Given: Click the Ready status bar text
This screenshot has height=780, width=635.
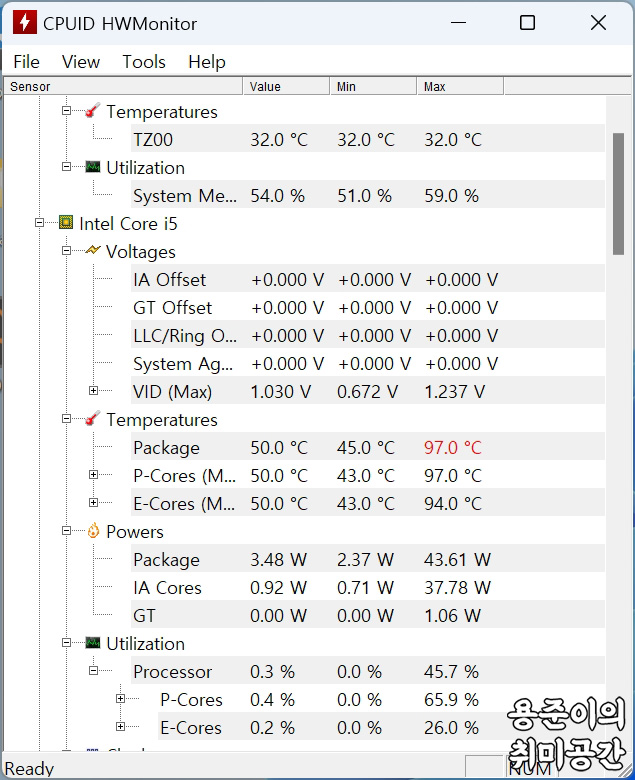Looking at the screenshot, I should click(29, 769).
